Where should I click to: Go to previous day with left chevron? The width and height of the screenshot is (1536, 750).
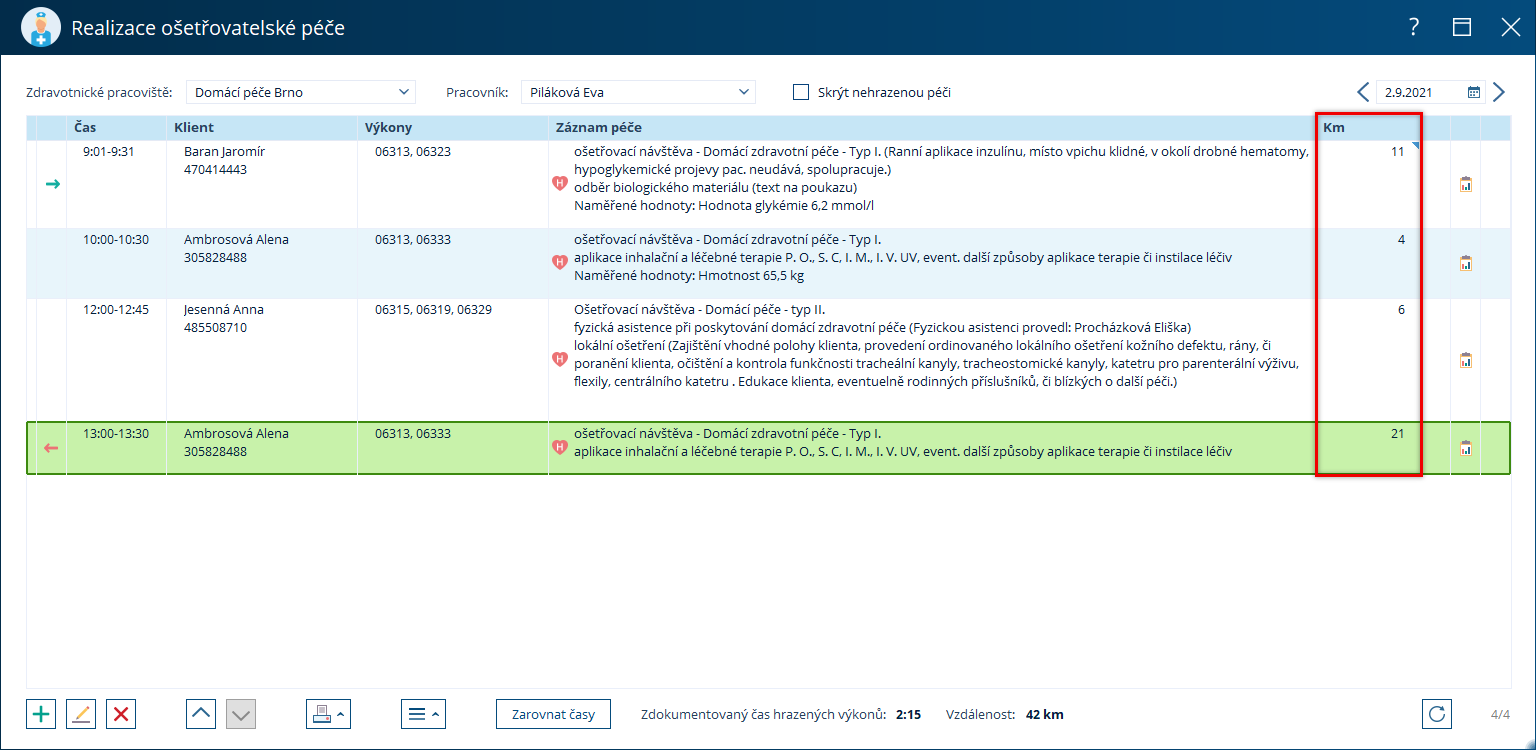(x=1363, y=92)
